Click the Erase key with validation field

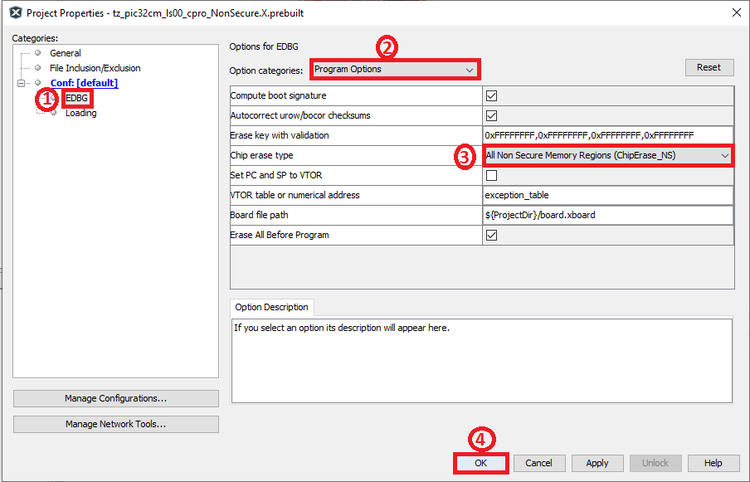coord(607,135)
